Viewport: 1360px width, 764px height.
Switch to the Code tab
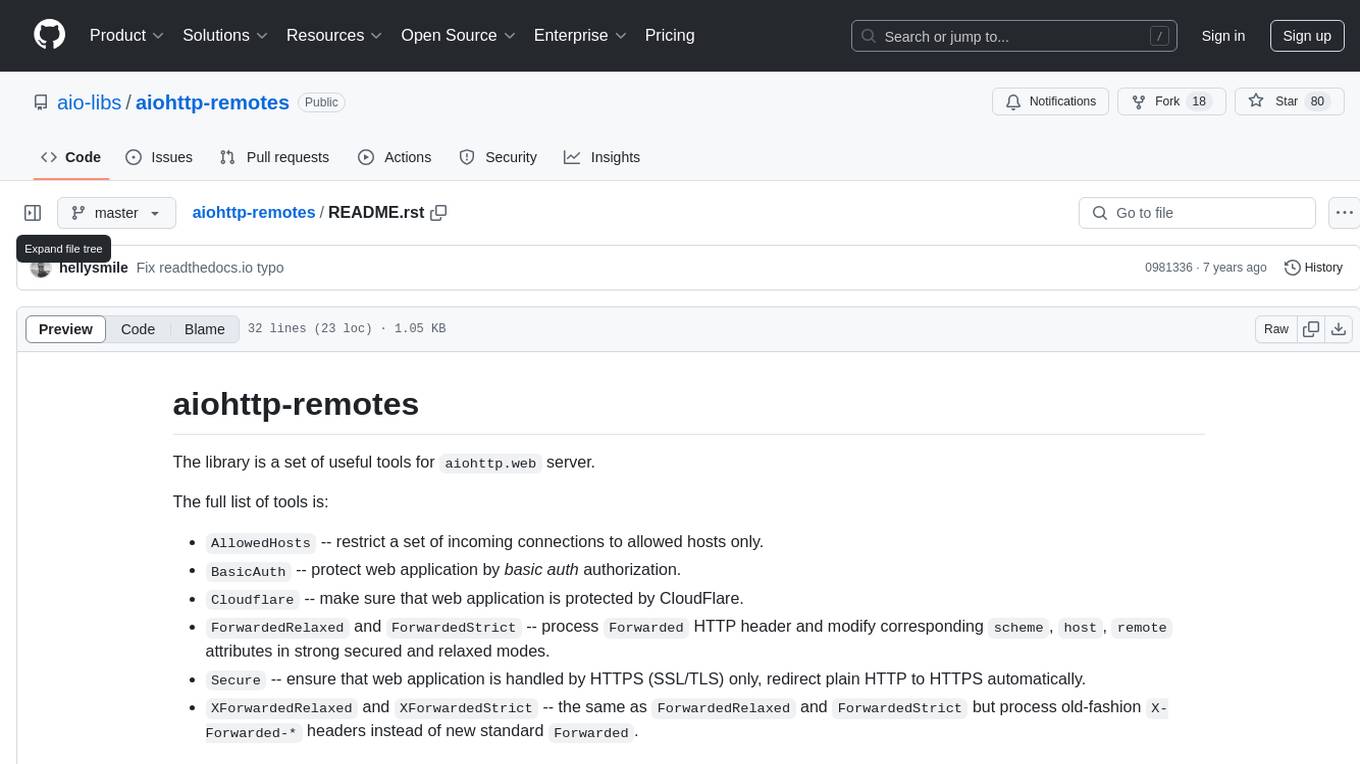pyautogui.click(x=71, y=157)
